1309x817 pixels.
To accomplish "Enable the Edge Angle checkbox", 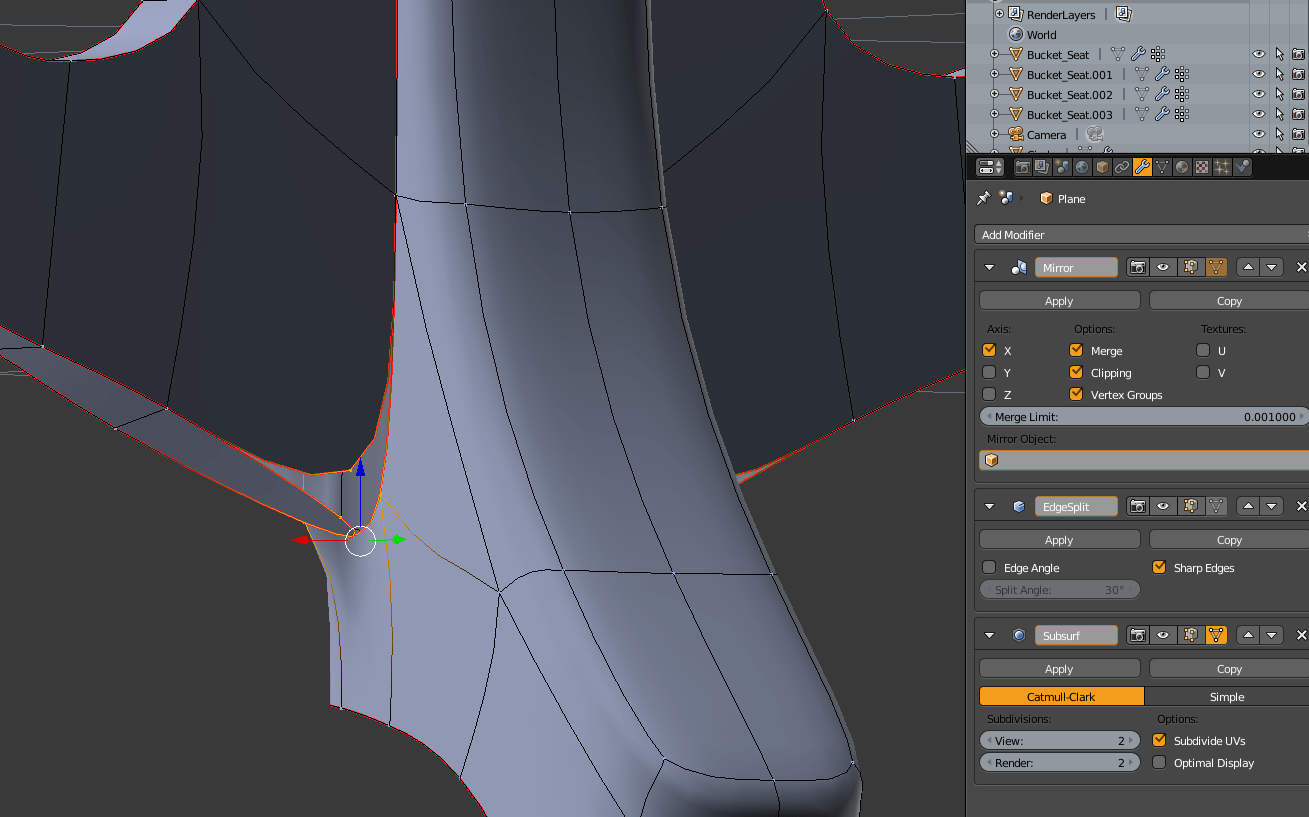I will point(989,567).
